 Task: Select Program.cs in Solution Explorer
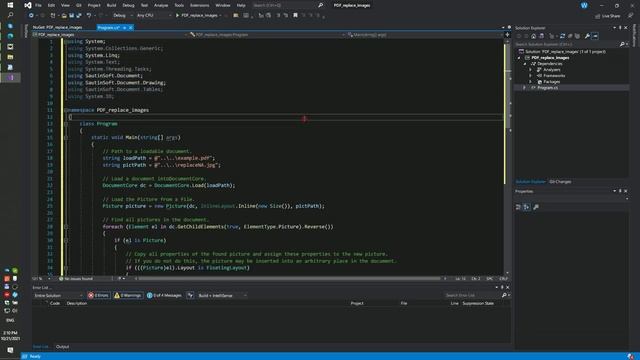pos(547,88)
